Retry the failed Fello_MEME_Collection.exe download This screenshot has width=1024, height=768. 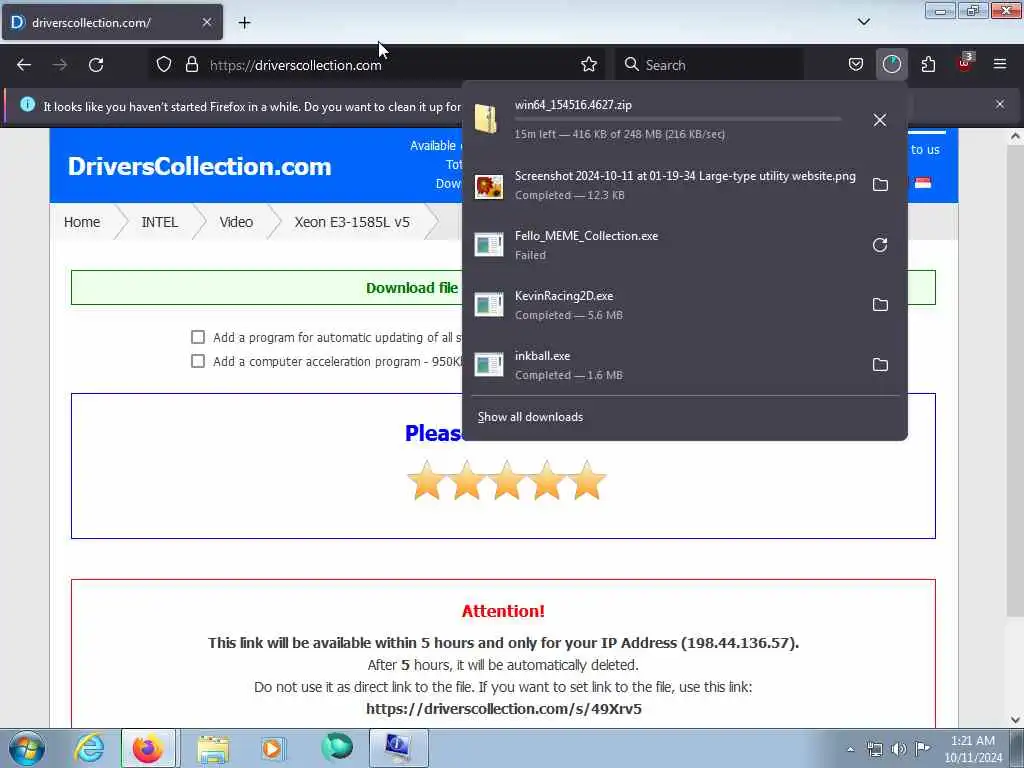point(880,245)
